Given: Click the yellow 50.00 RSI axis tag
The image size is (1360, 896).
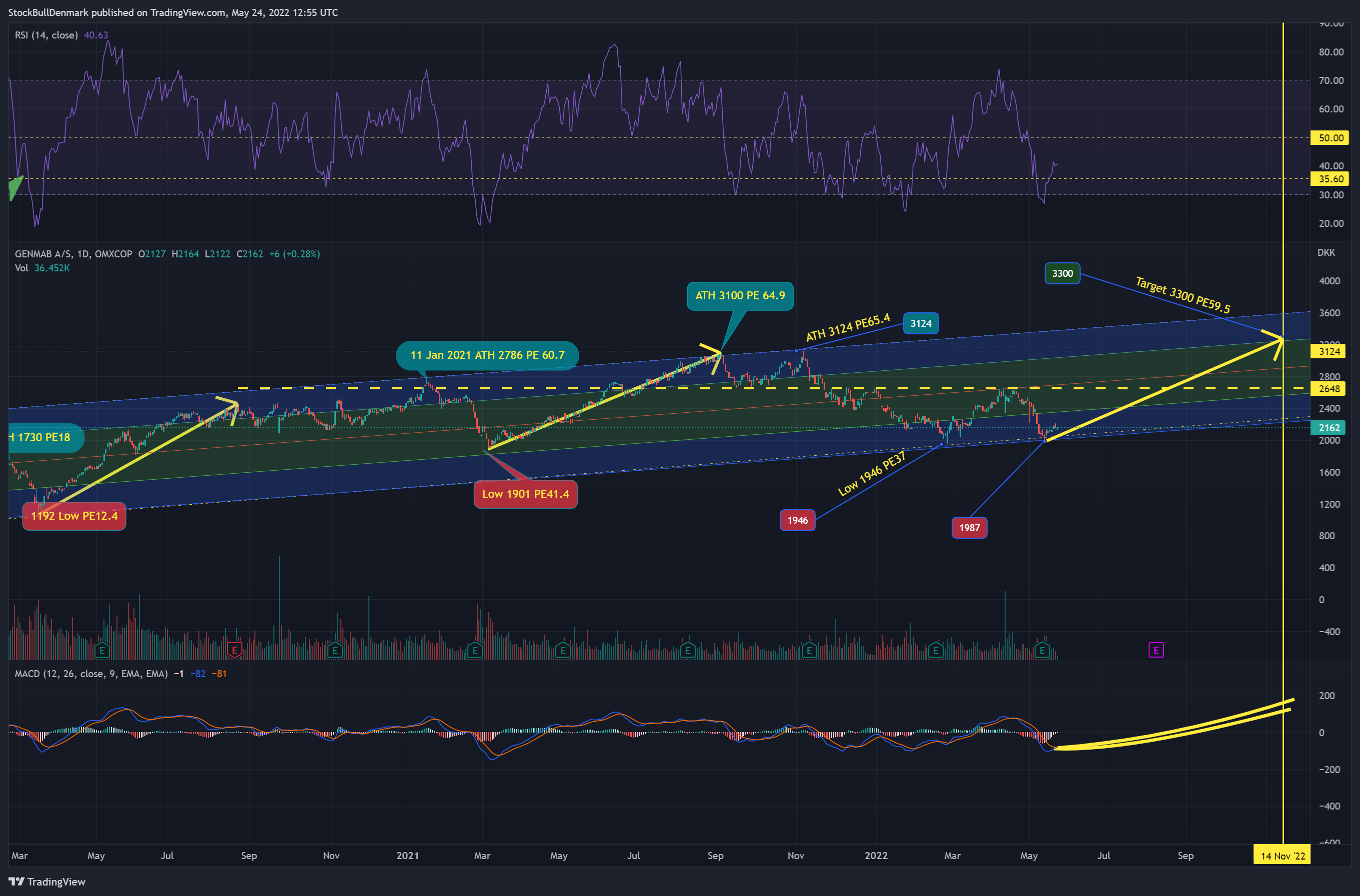Looking at the screenshot, I should (x=1331, y=138).
